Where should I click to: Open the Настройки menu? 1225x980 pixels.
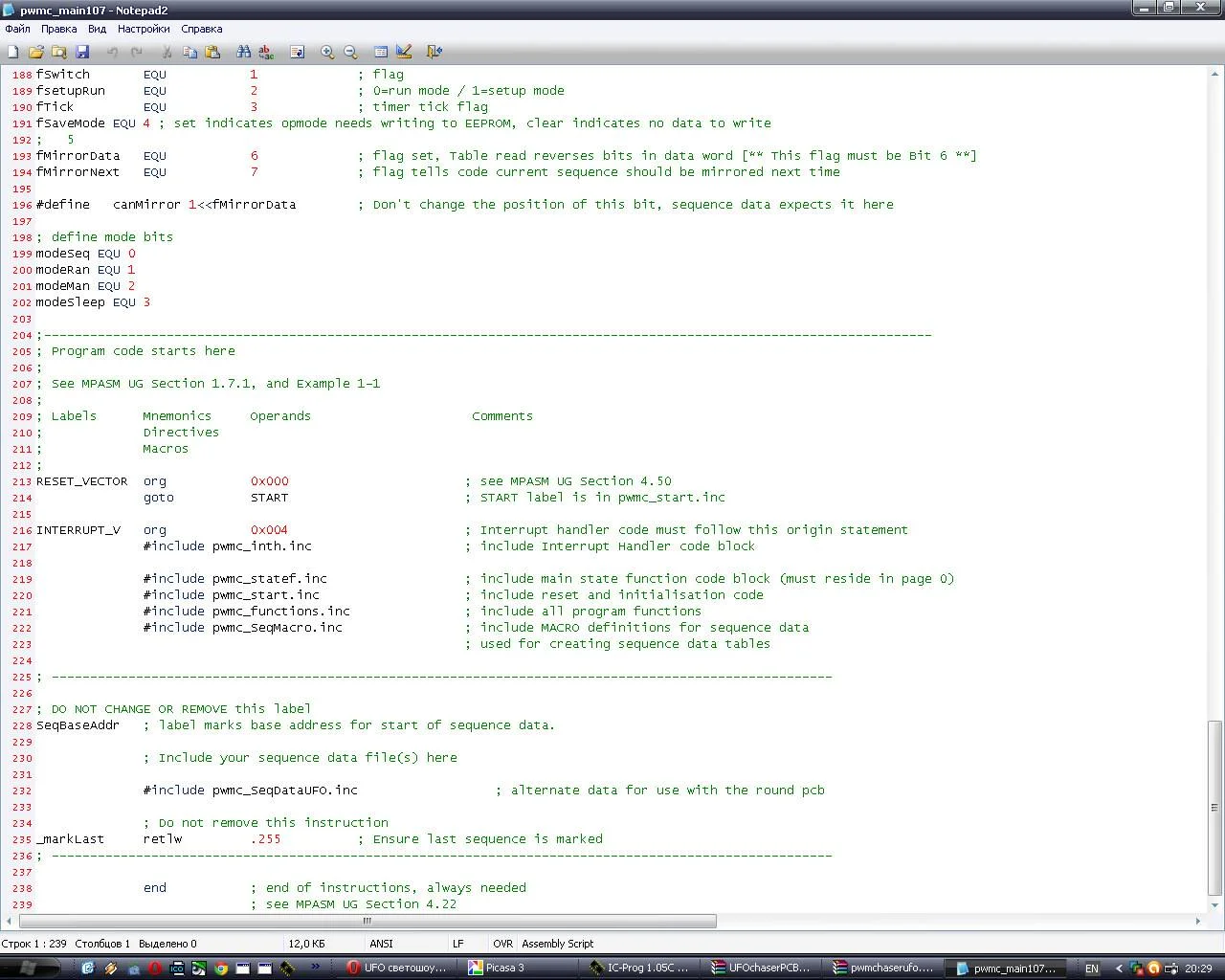144,29
